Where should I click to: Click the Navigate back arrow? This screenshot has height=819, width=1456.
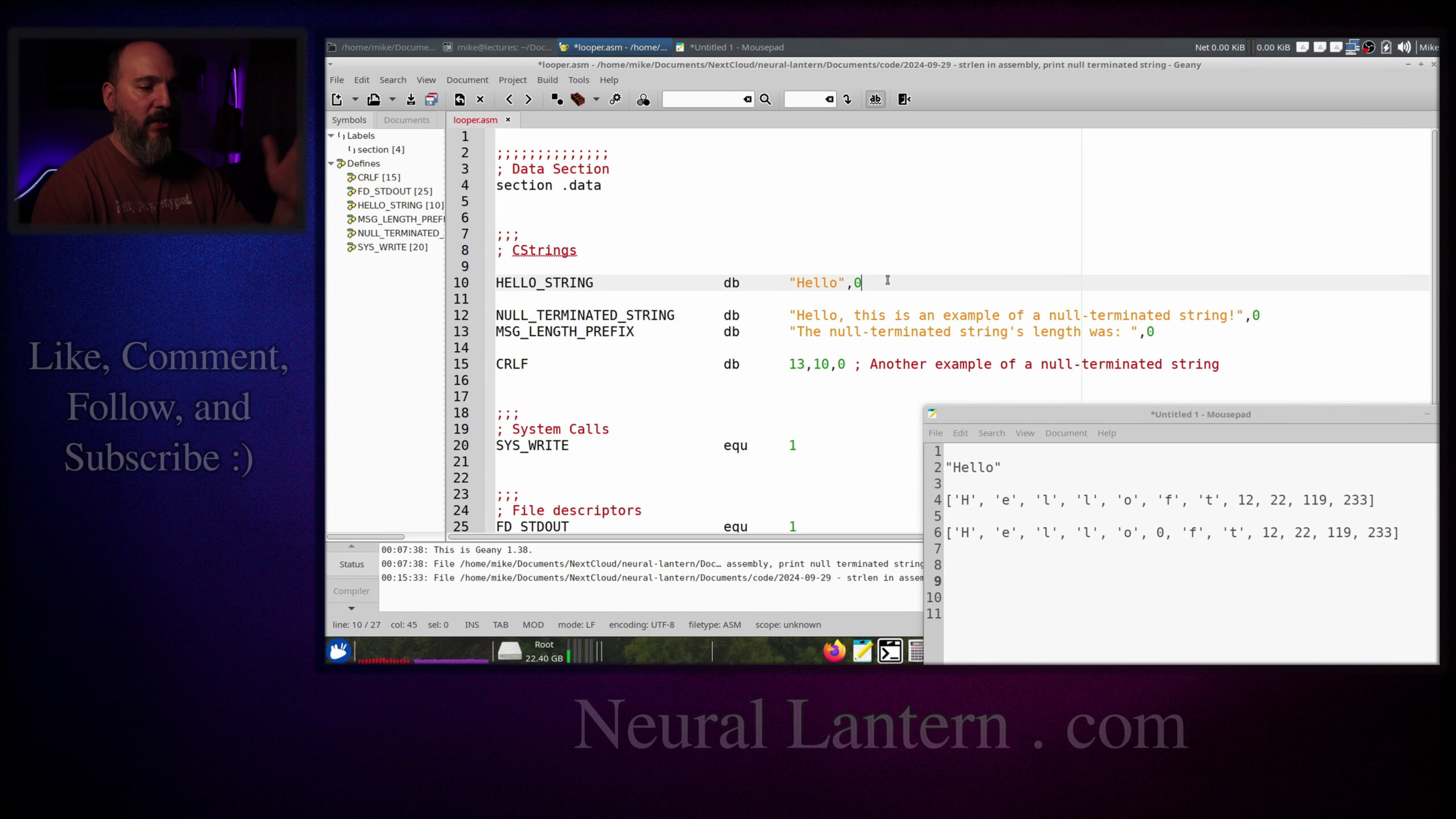pos(509,100)
